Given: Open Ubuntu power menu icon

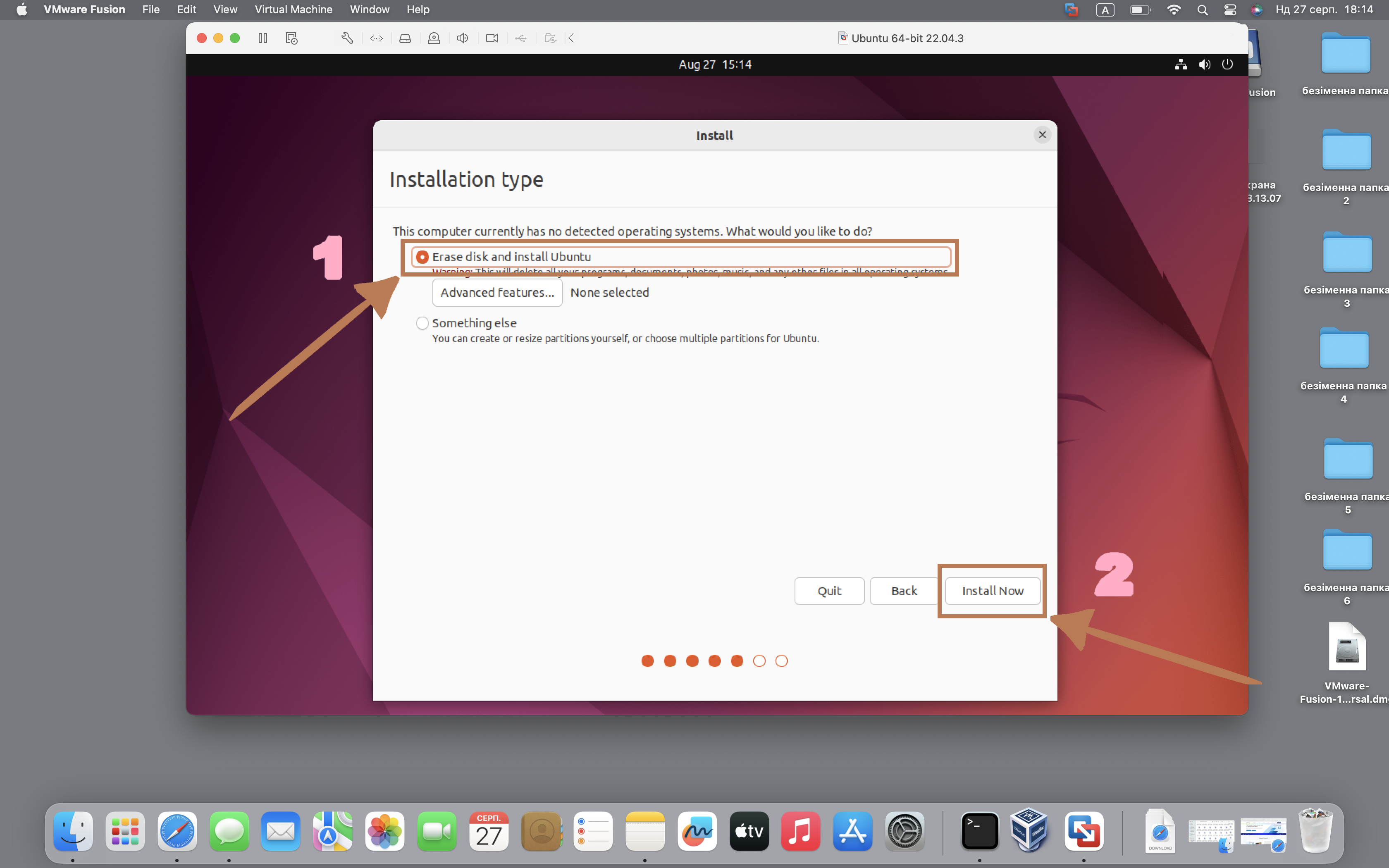Looking at the screenshot, I should pos(1227,64).
